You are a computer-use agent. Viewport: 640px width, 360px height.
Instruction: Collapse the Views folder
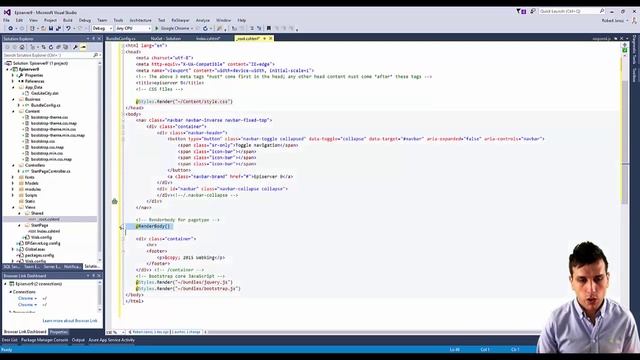tap(13, 207)
